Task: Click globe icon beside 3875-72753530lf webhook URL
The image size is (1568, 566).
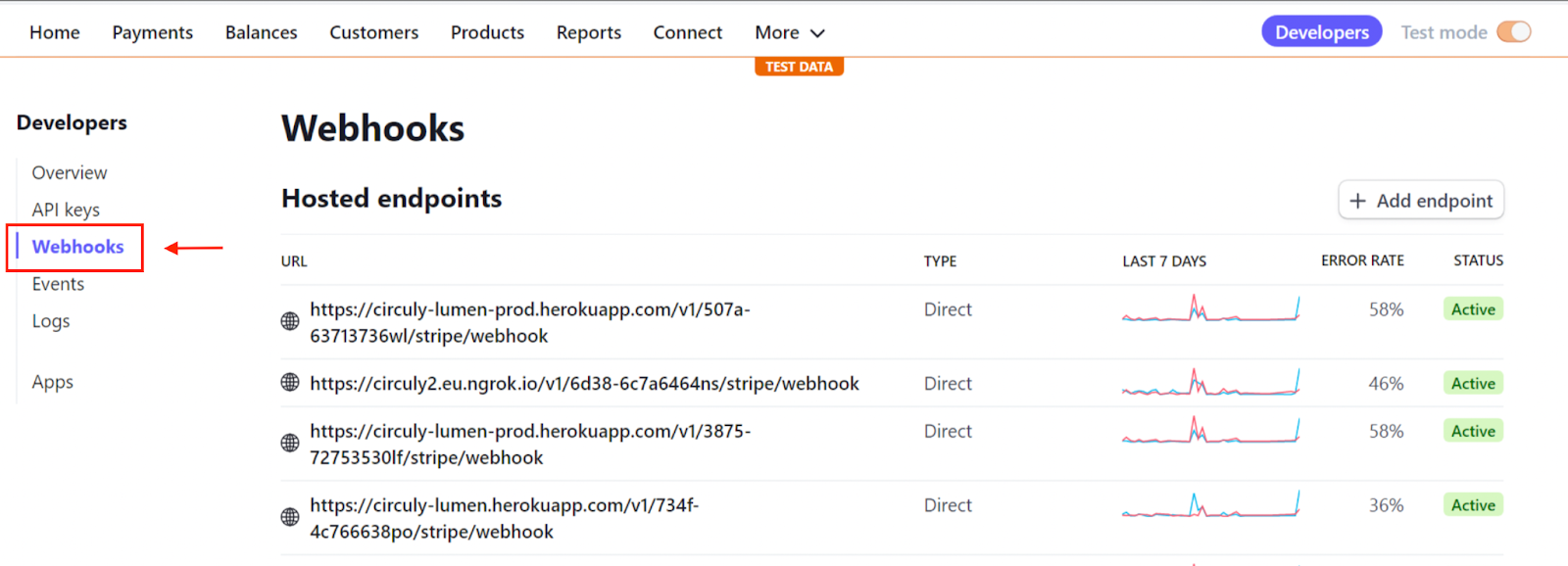Action: click(290, 443)
